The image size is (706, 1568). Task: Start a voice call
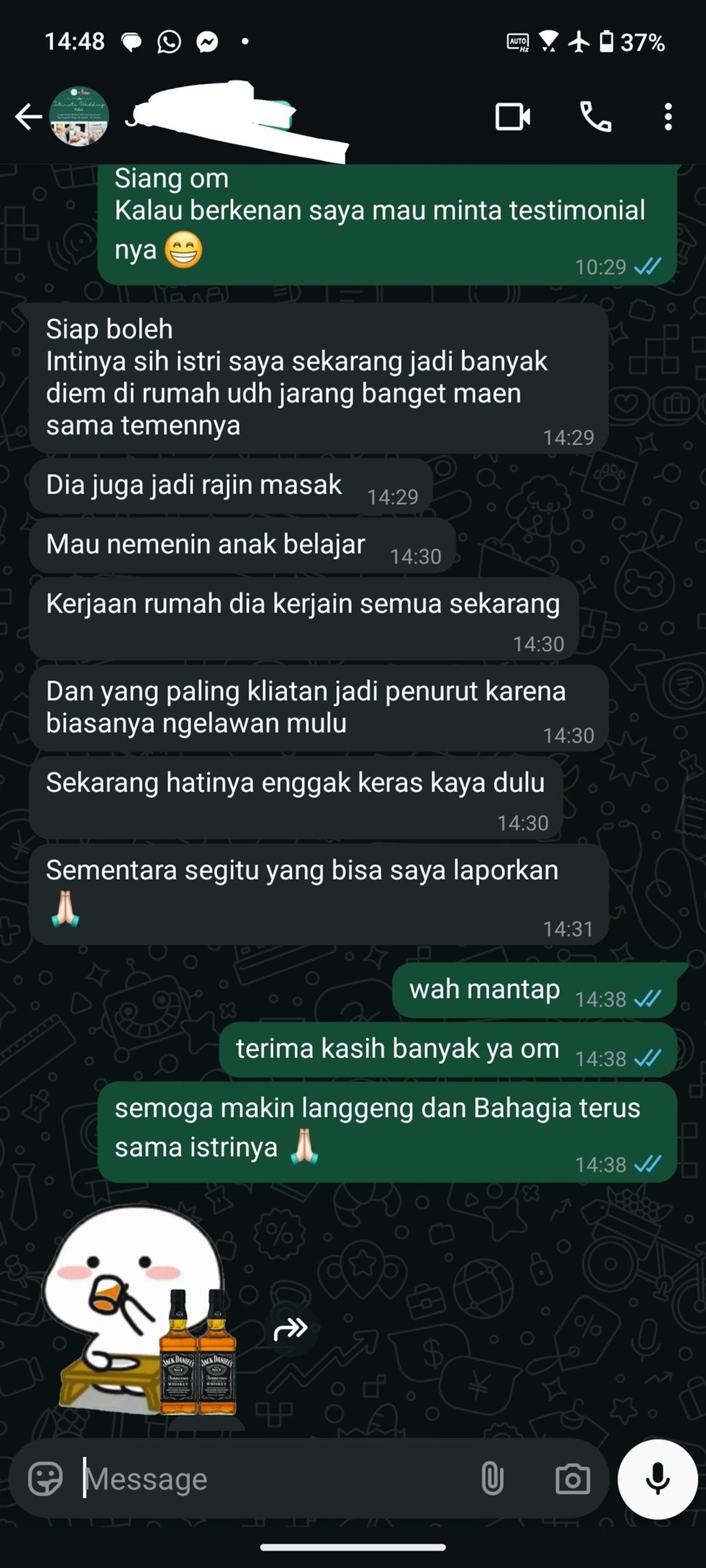[595, 117]
